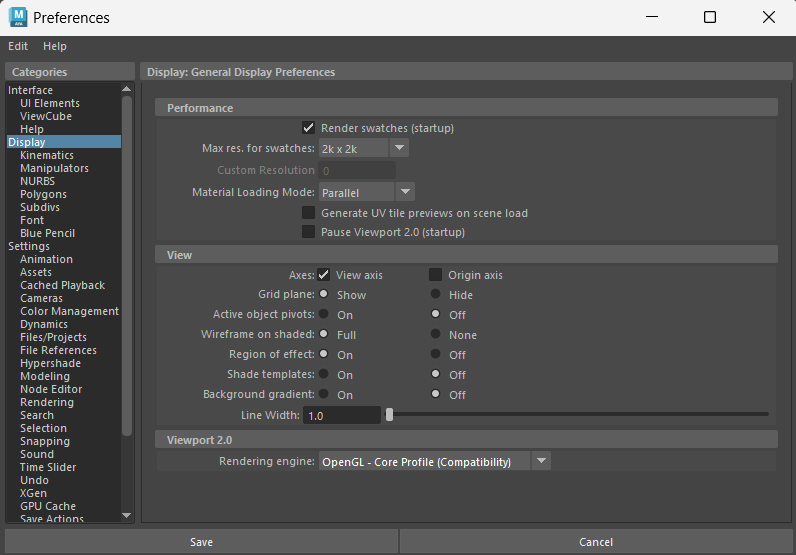Select the Files/Projects category
This screenshot has width=796, height=555.
[x=53, y=337]
